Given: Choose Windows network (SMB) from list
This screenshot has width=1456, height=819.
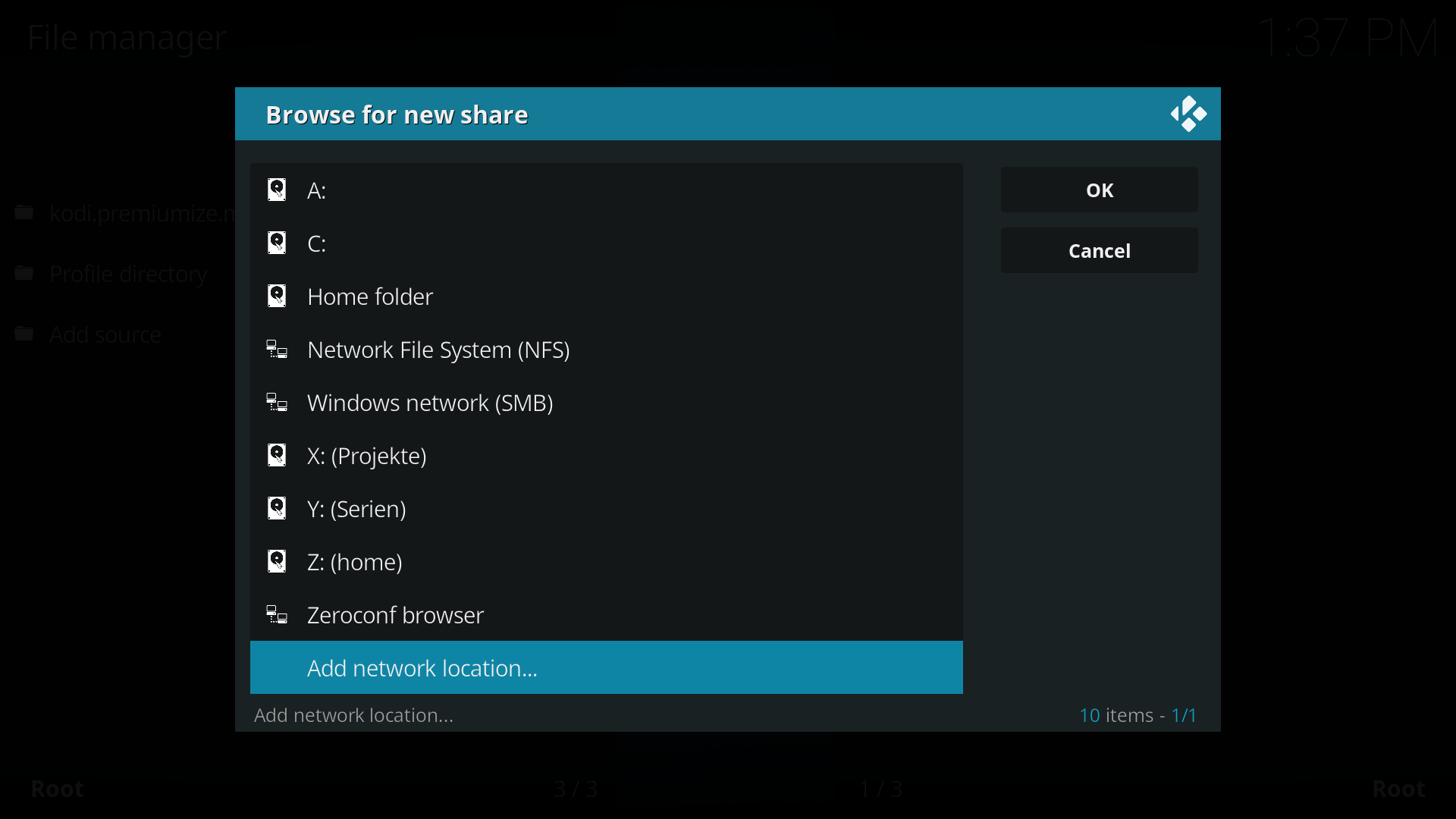Looking at the screenshot, I should click(x=607, y=402).
